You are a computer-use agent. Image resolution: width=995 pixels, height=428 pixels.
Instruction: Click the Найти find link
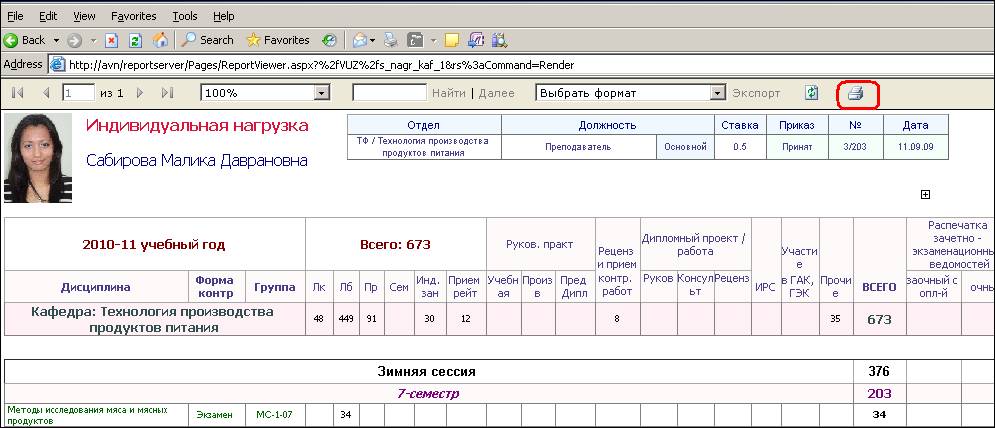coord(449,93)
